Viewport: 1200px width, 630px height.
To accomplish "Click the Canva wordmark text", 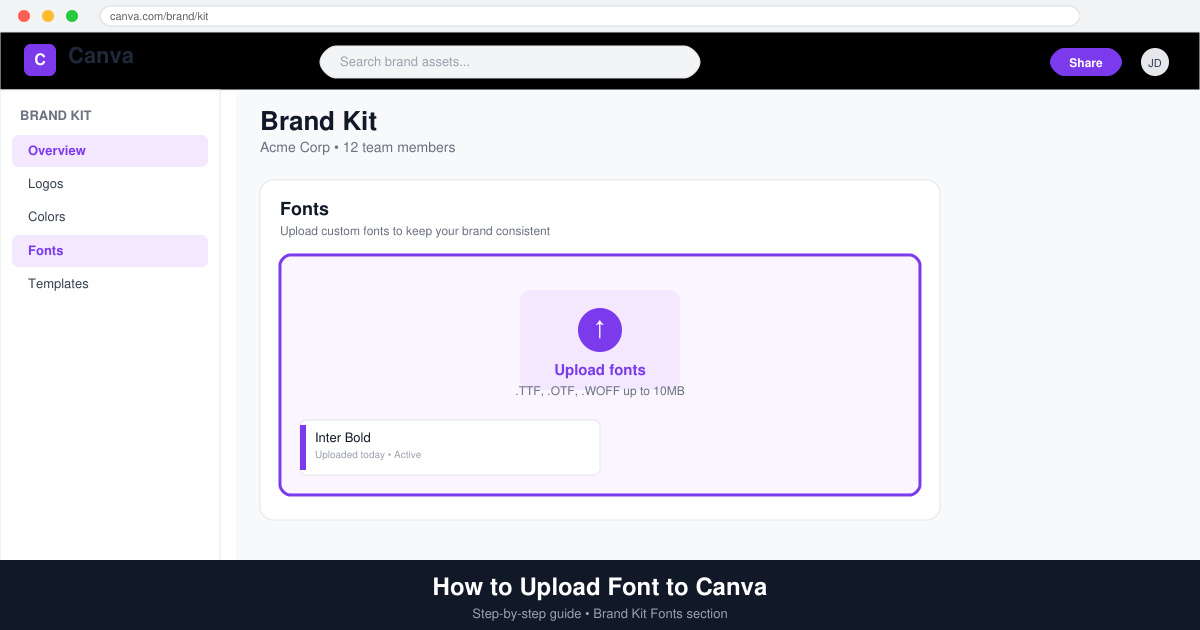I will 101,56.
